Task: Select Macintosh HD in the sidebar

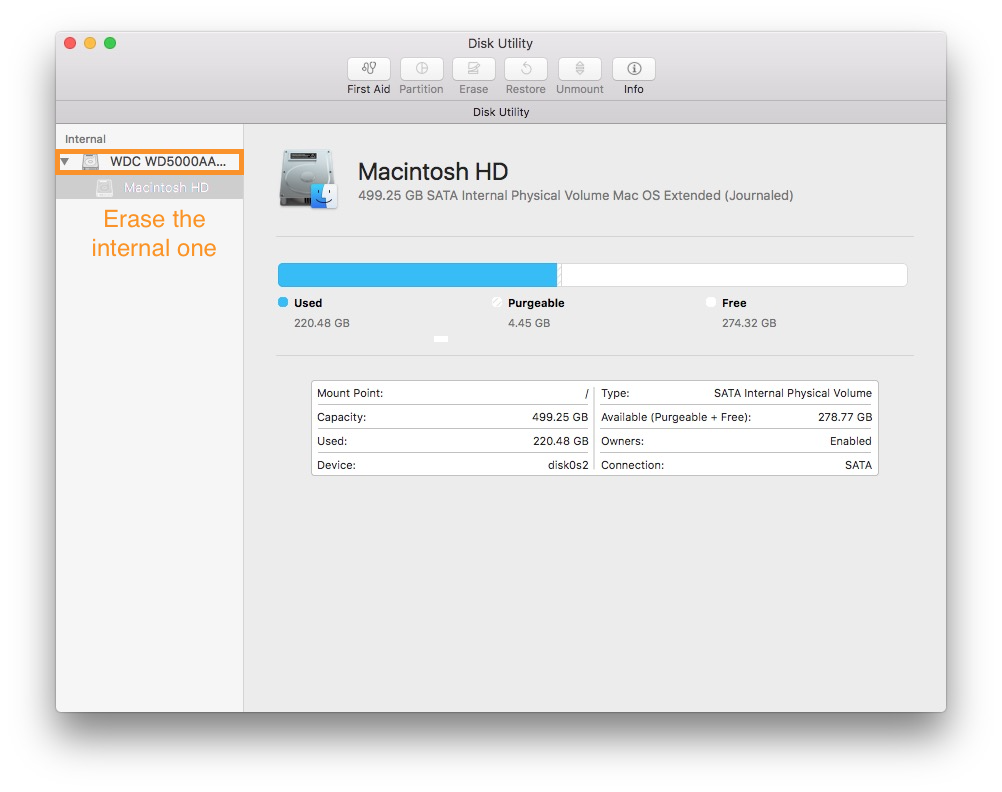Action: [168, 187]
